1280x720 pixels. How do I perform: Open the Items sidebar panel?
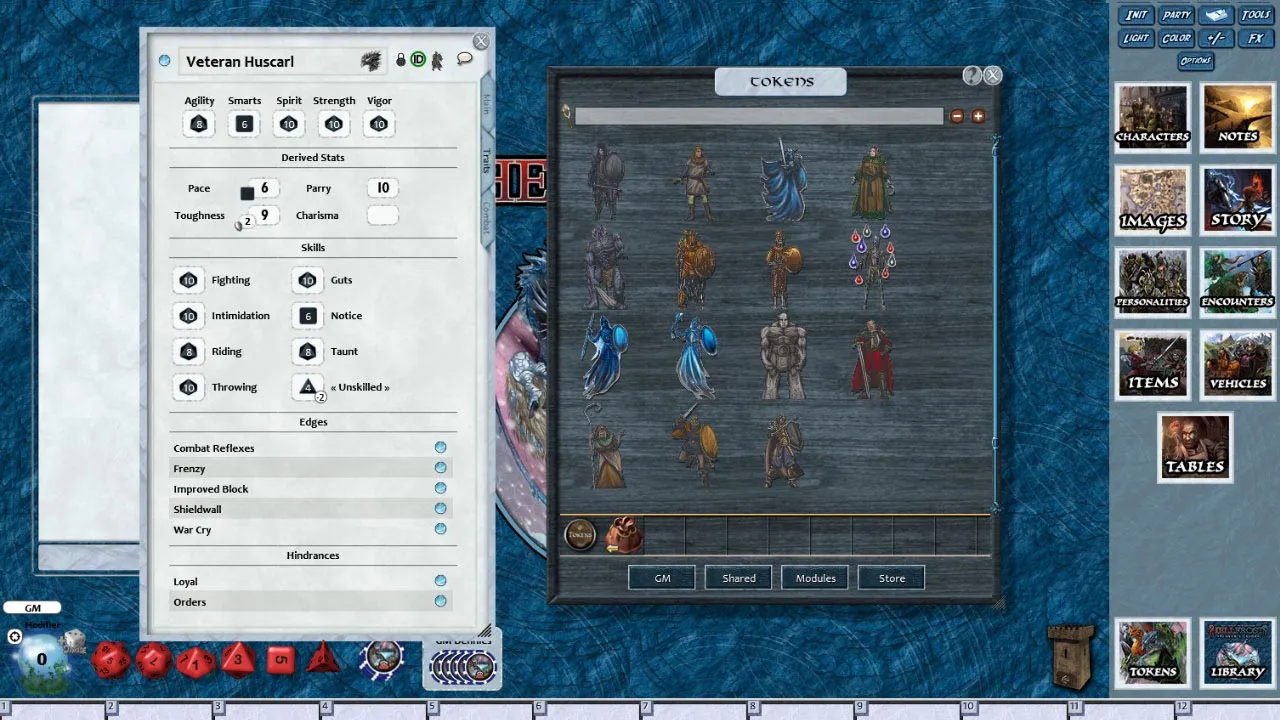pos(1153,365)
